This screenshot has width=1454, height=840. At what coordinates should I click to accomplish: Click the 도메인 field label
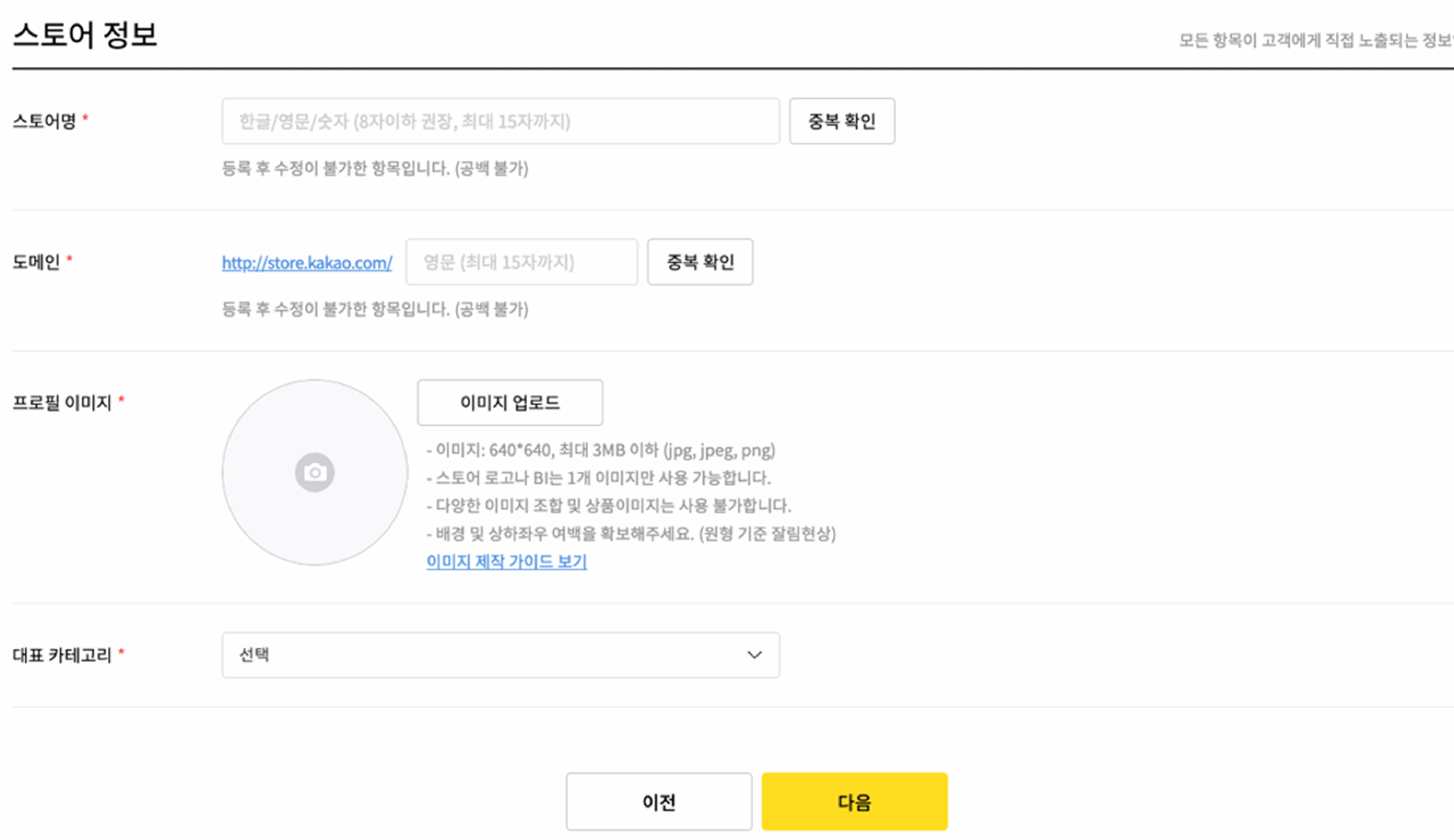pyautogui.click(x=36, y=261)
